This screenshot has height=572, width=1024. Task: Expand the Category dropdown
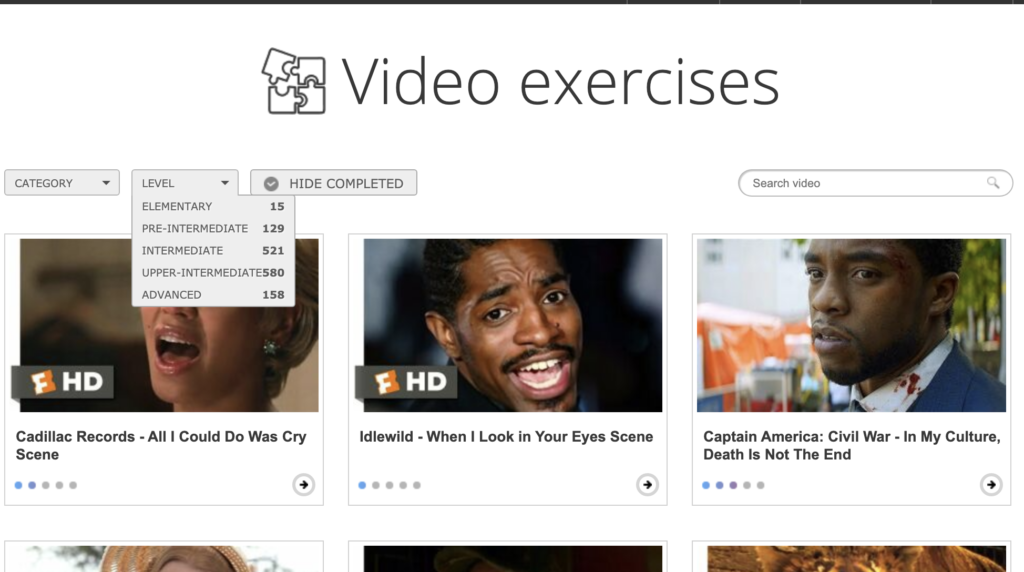pos(62,183)
